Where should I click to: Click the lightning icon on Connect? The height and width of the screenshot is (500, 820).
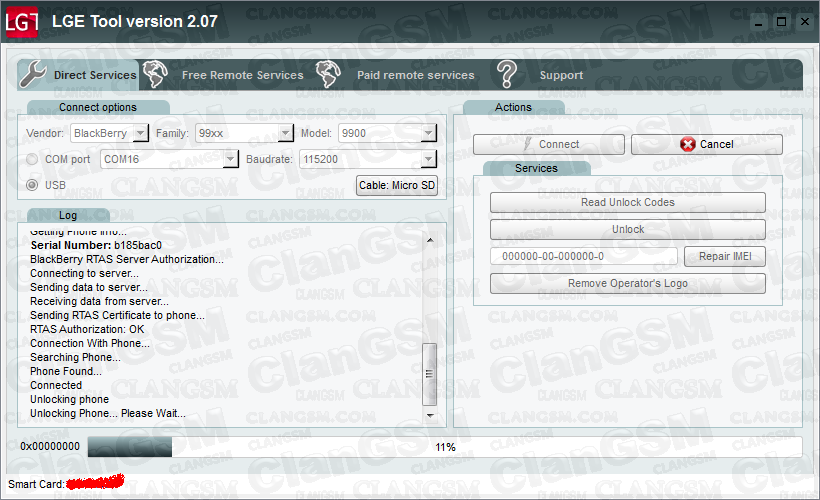click(x=528, y=144)
